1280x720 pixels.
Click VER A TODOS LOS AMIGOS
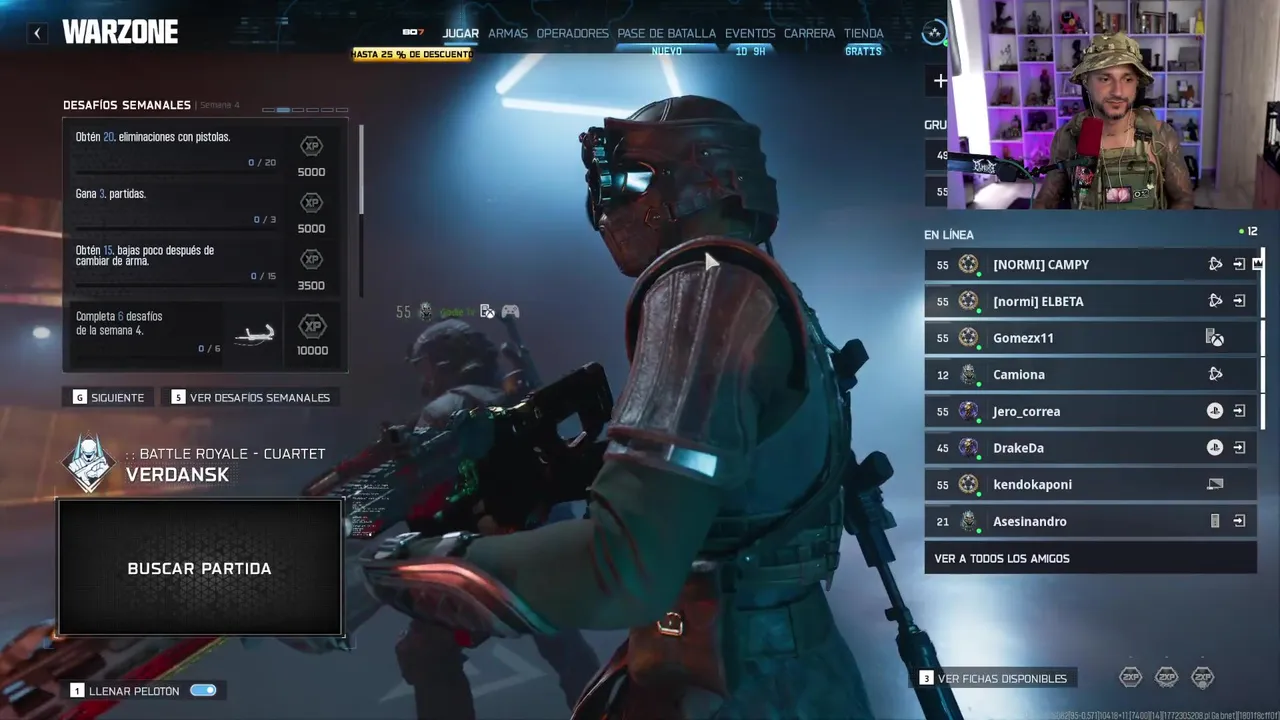[1090, 558]
